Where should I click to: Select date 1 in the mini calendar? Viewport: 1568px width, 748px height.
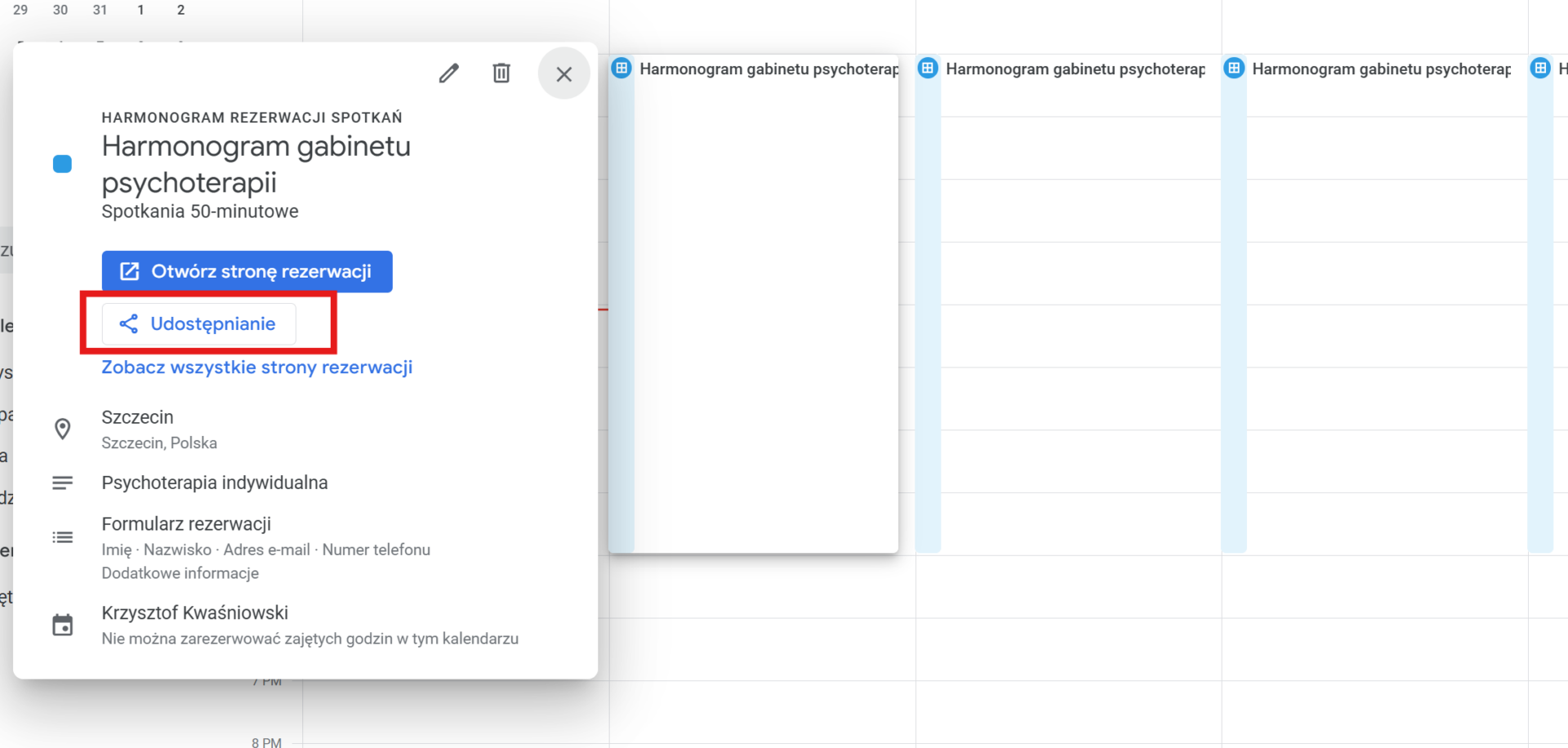(140, 10)
